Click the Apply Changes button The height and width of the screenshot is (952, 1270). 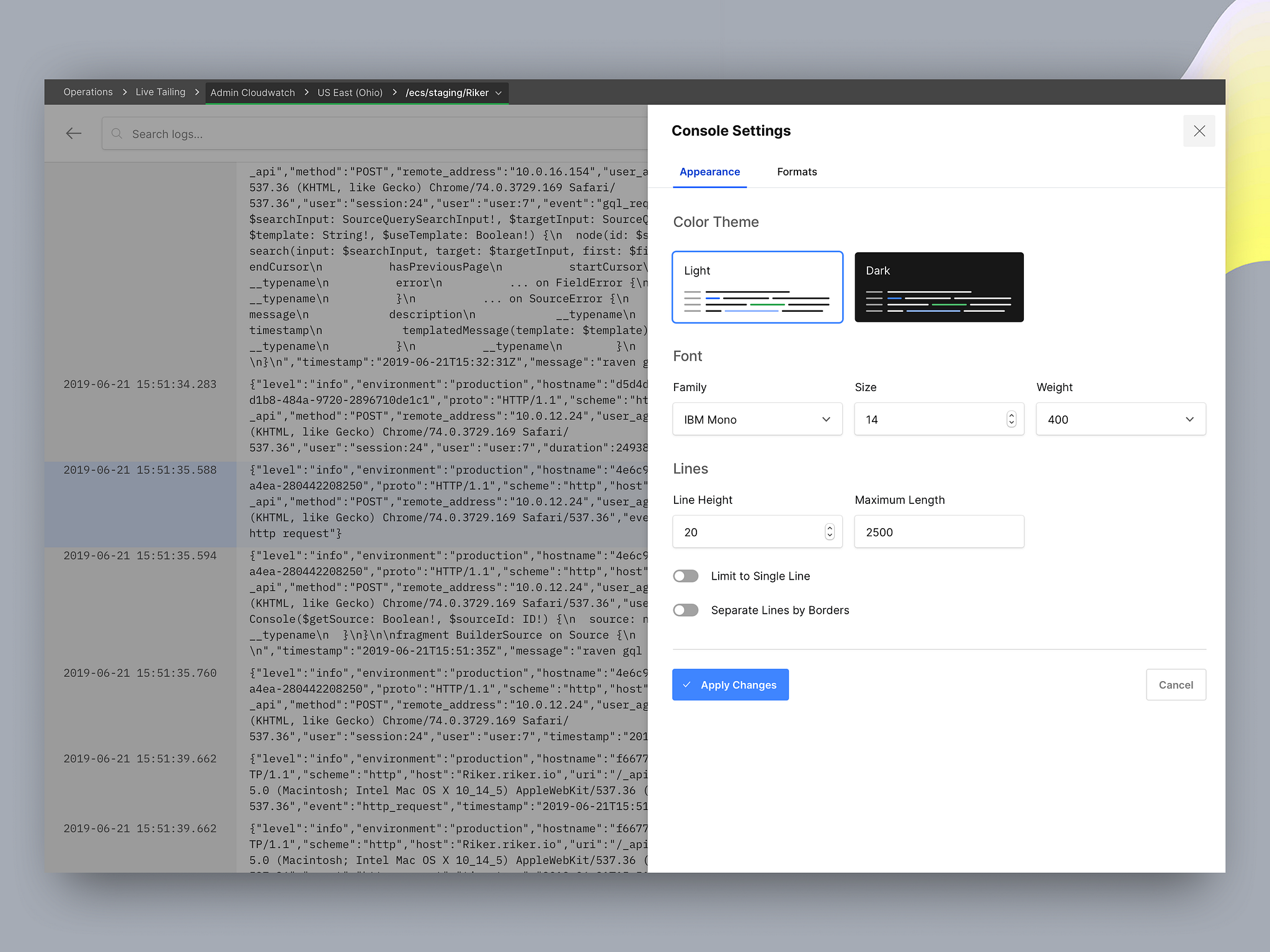(730, 684)
